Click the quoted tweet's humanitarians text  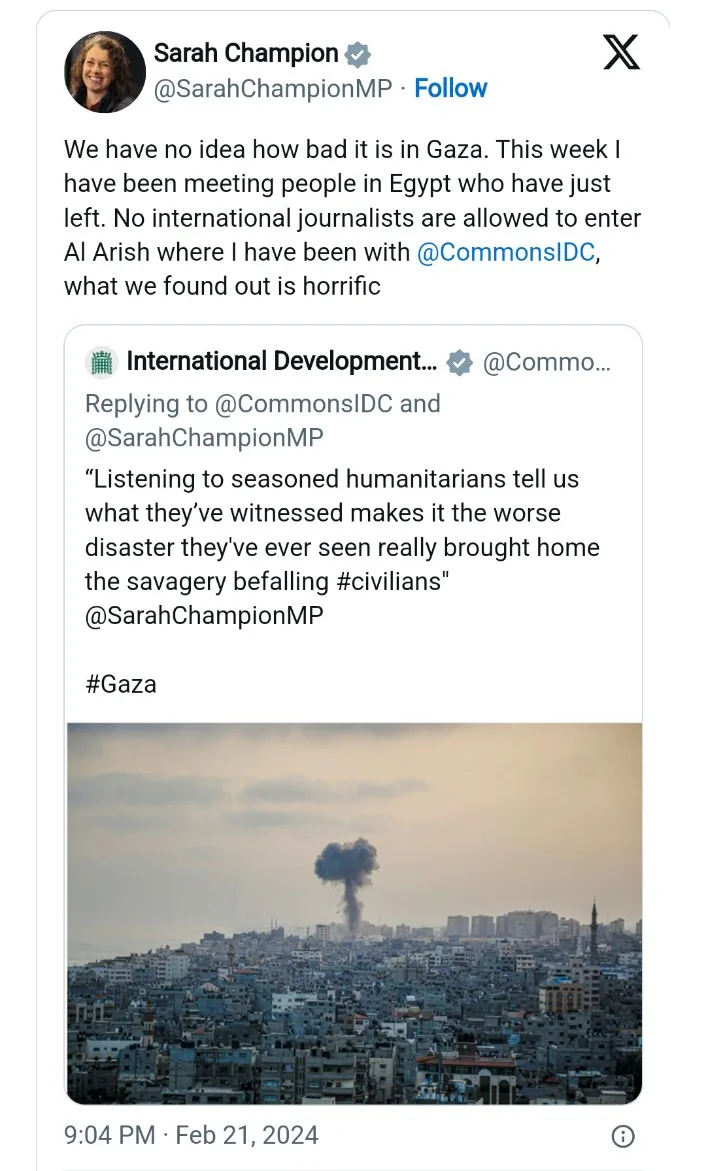coord(342,530)
